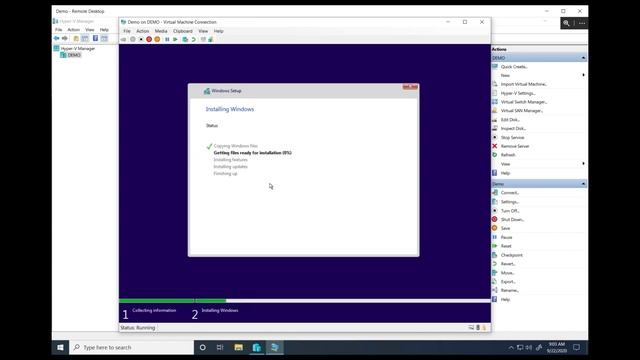Click Up folder icon in Hyper-V Manager toolbar
The image size is (640, 360).
(x=76, y=38)
